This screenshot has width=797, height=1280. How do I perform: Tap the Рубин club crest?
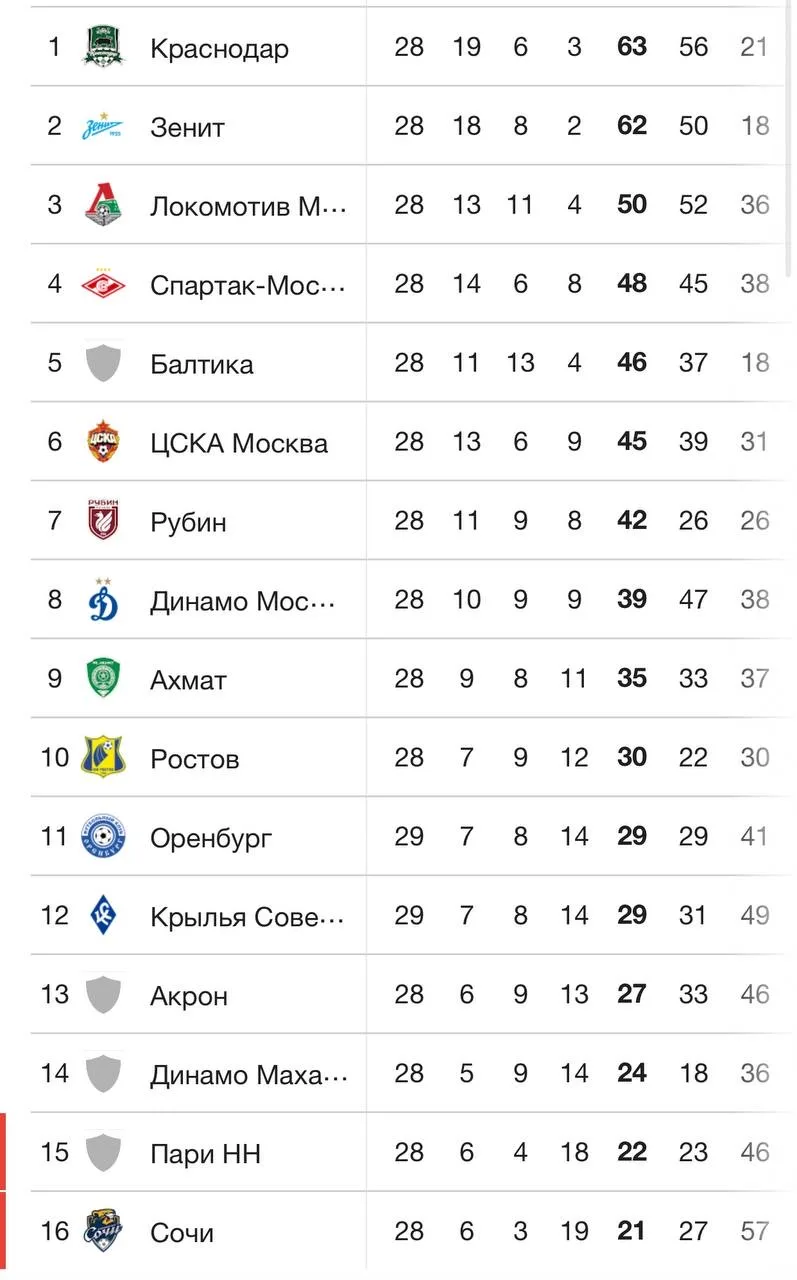[104, 521]
